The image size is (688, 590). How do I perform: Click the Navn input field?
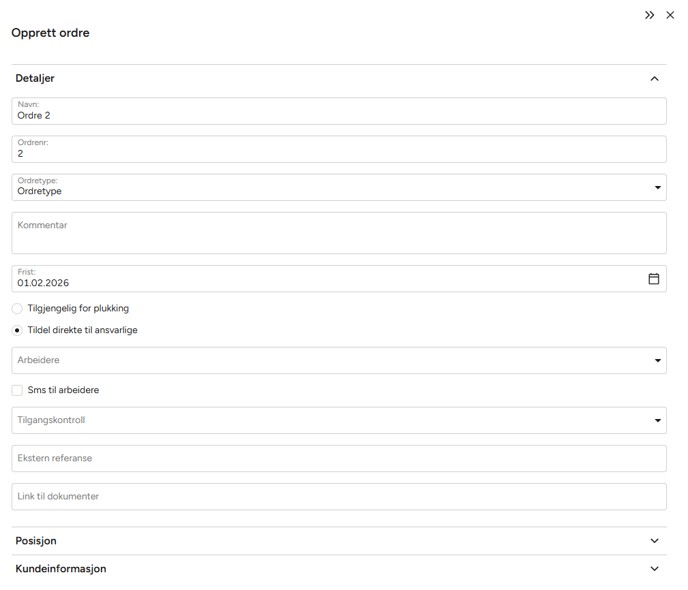point(339,115)
